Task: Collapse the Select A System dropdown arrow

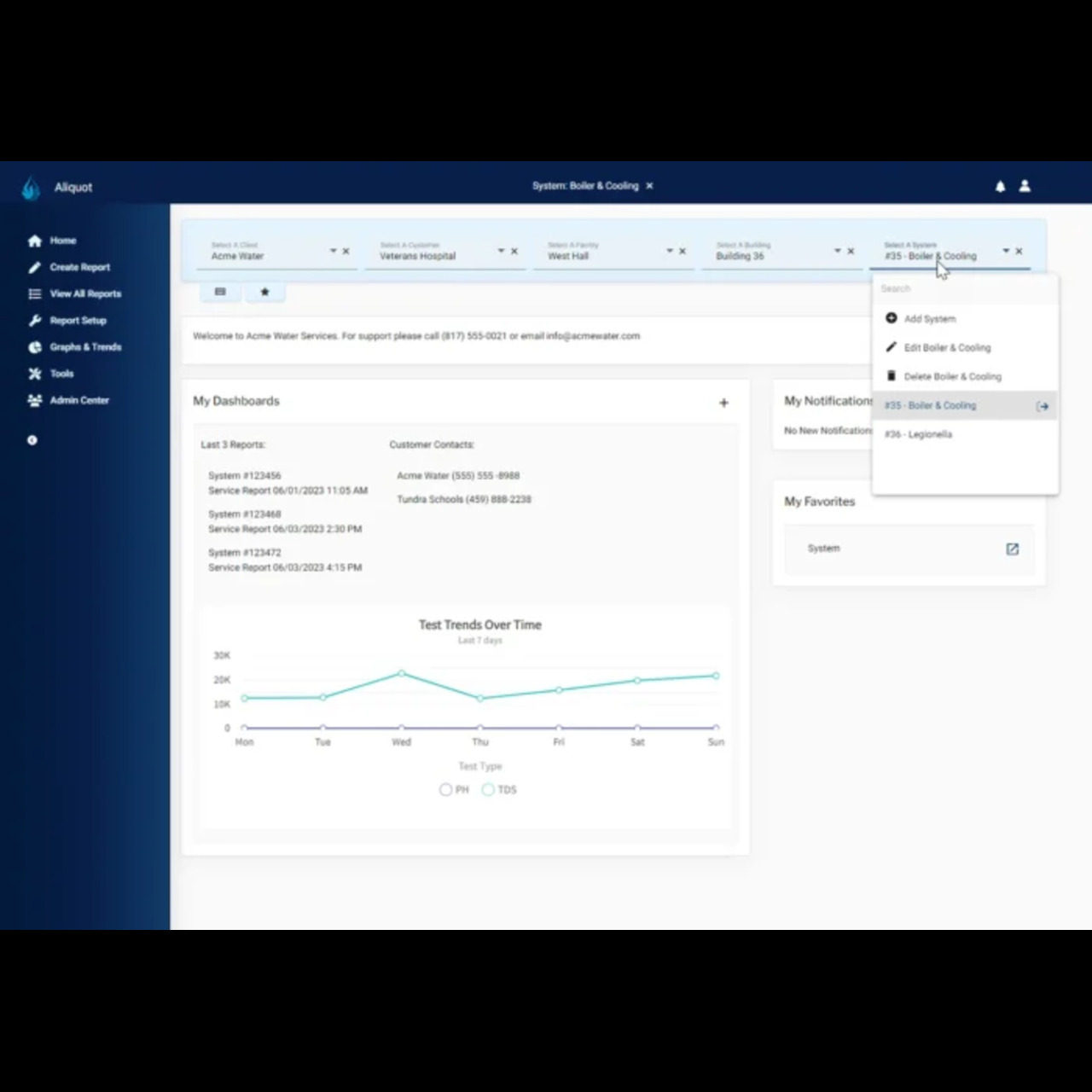Action: 1006,251
